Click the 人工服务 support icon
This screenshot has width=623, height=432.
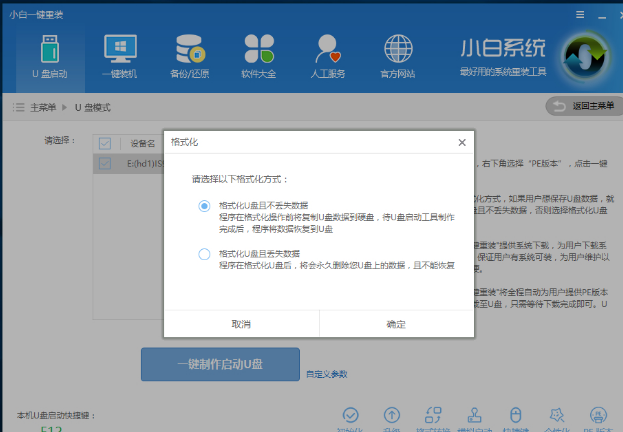pyautogui.click(x=327, y=55)
